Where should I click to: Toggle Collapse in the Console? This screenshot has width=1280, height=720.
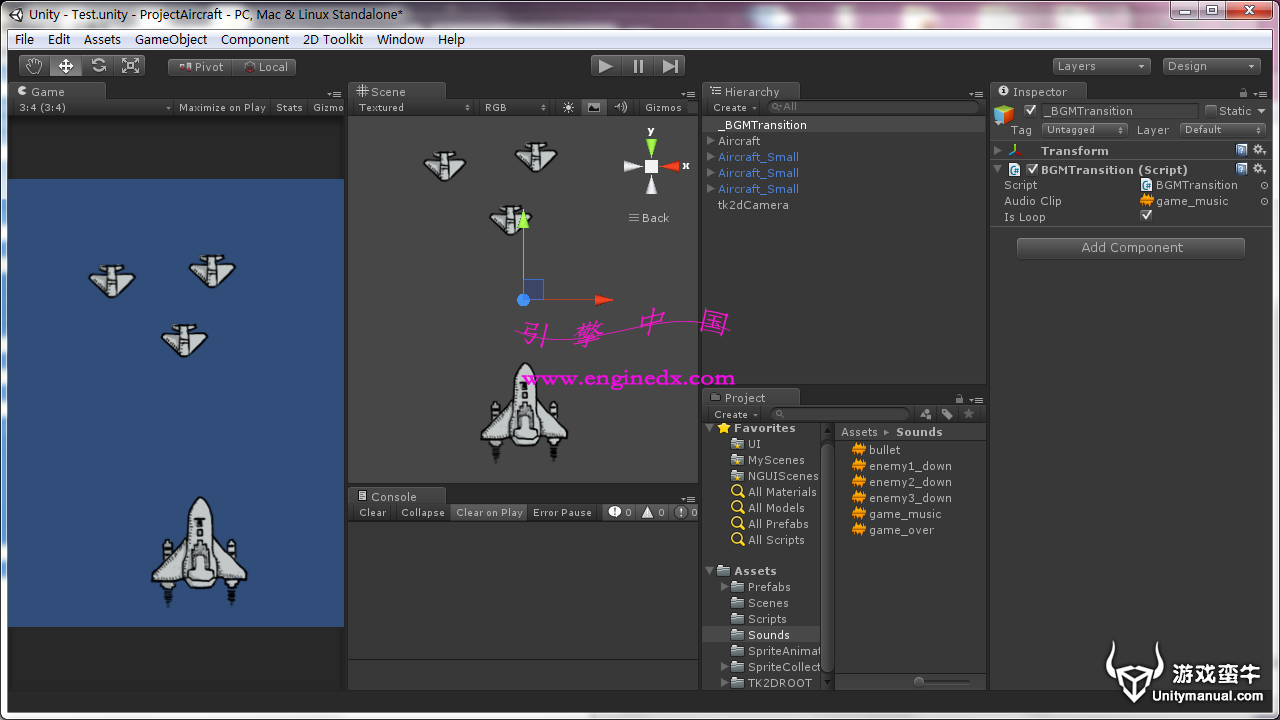[423, 512]
